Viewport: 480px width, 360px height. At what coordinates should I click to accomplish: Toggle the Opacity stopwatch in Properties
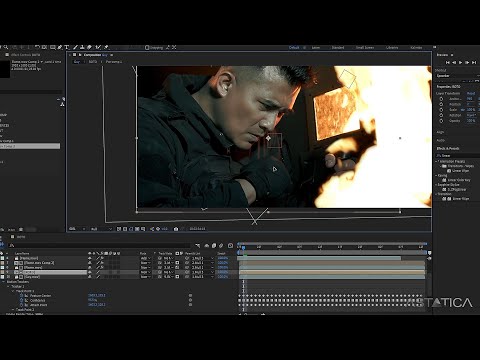coord(442,120)
